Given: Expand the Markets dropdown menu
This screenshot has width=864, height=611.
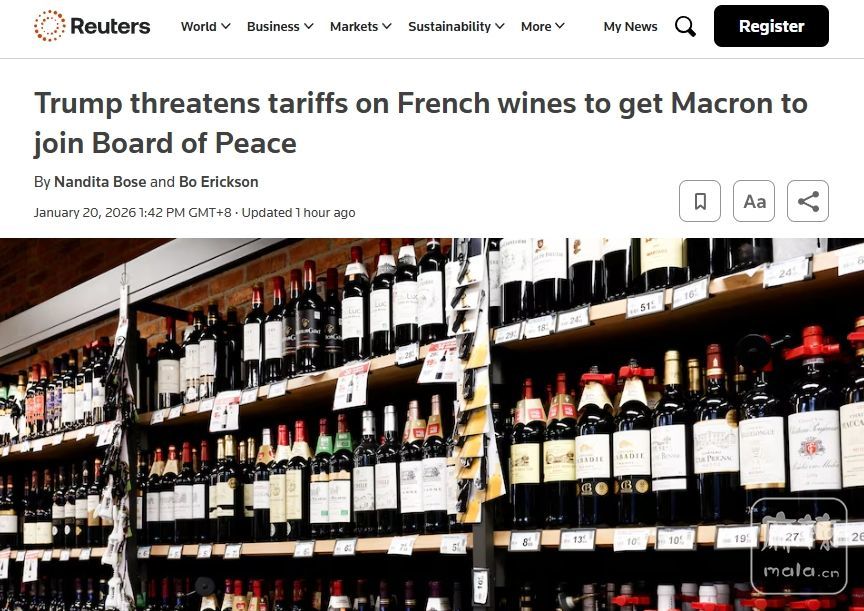Looking at the screenshot, I should [360, 26].
